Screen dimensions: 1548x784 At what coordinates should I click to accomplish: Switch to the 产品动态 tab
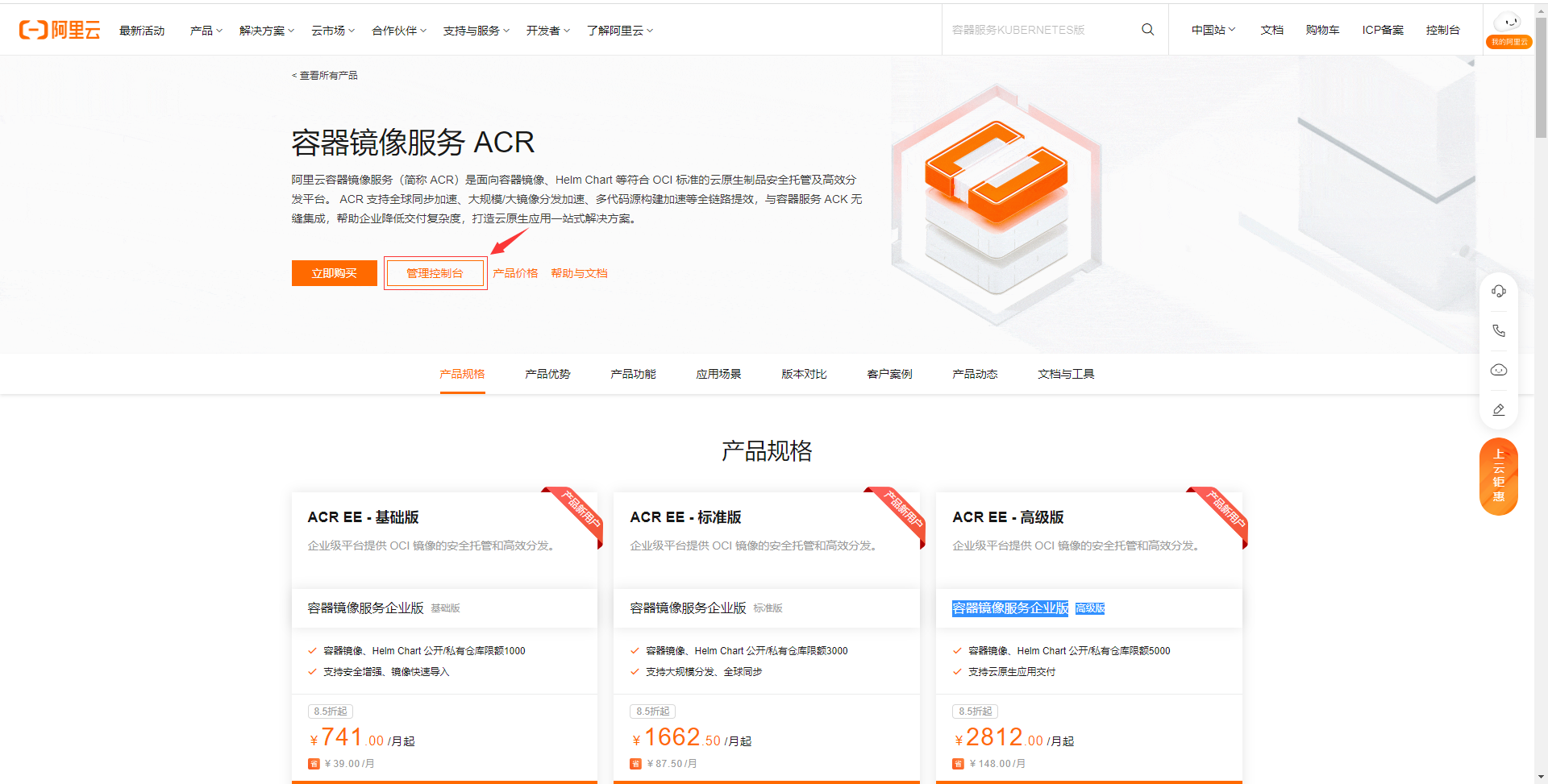[x=975, y=374]
